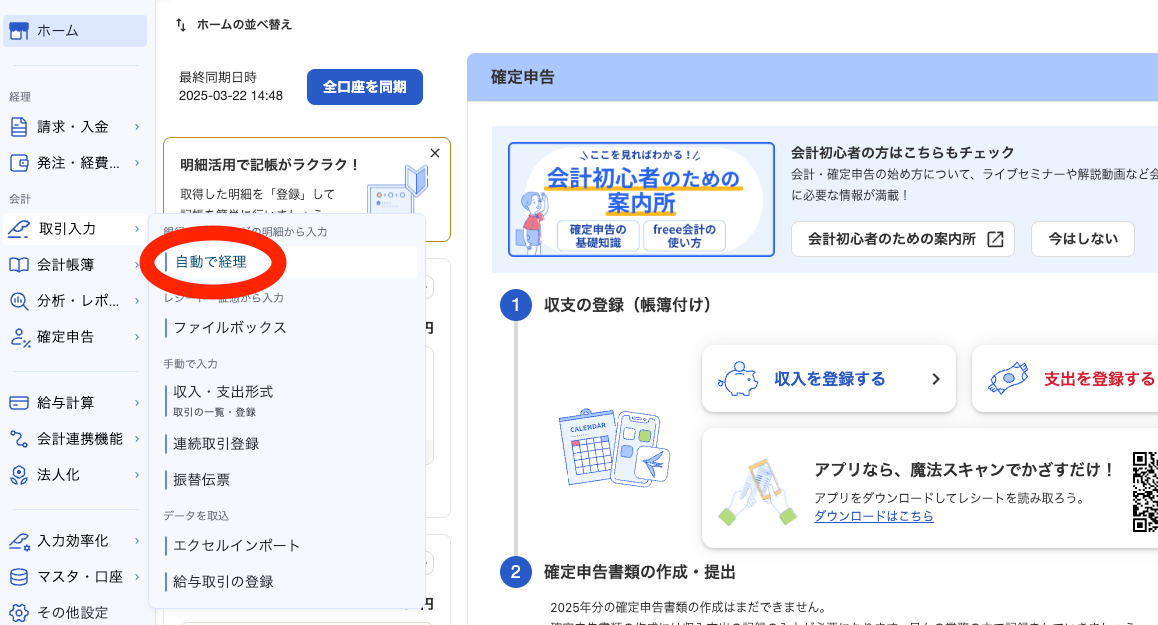
Task: Select 振替伝票 in the 取引入力 menu
Action: click(201, 479)
